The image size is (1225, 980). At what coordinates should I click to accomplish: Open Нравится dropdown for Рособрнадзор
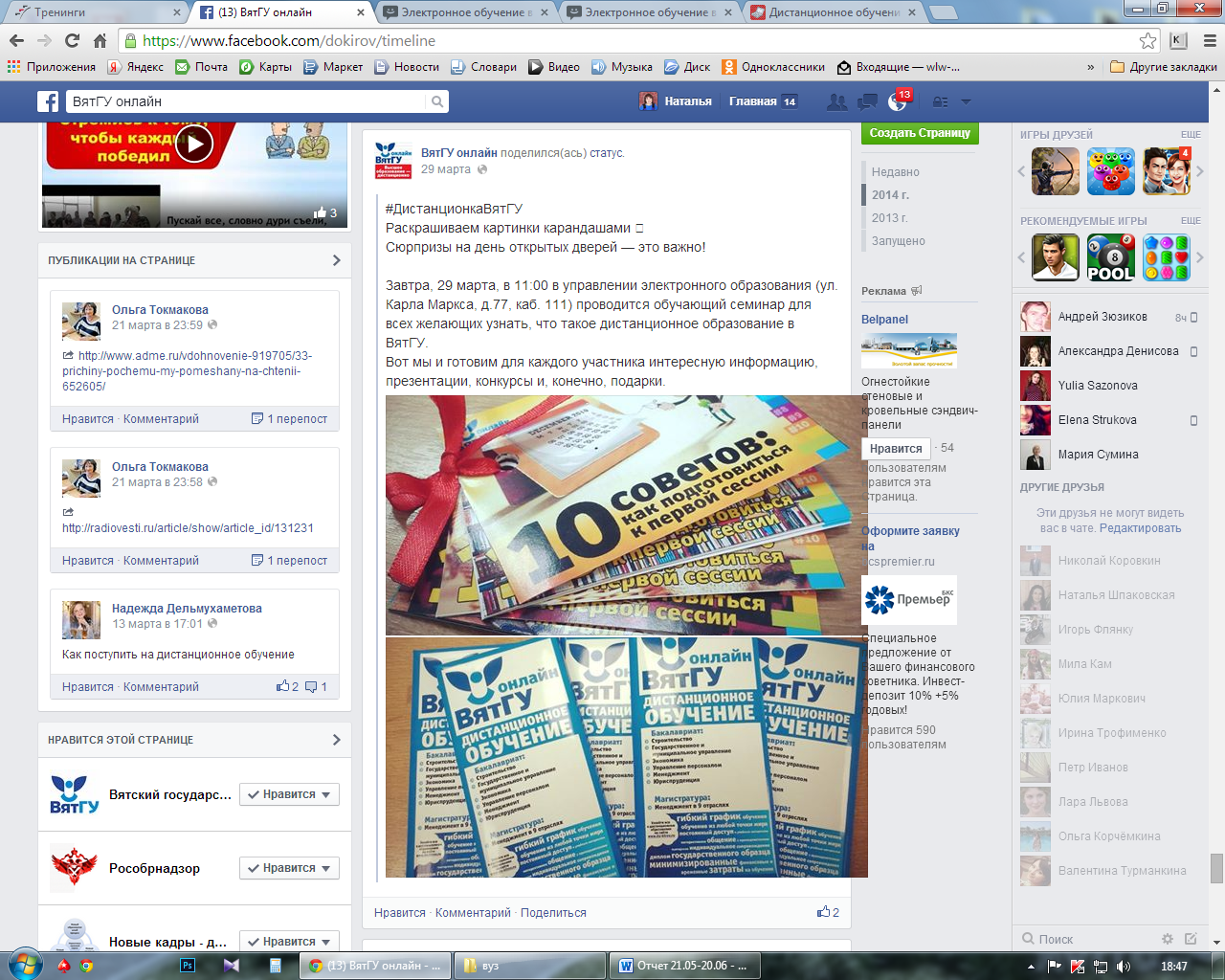pyautogui.click(x=289, y=868)
